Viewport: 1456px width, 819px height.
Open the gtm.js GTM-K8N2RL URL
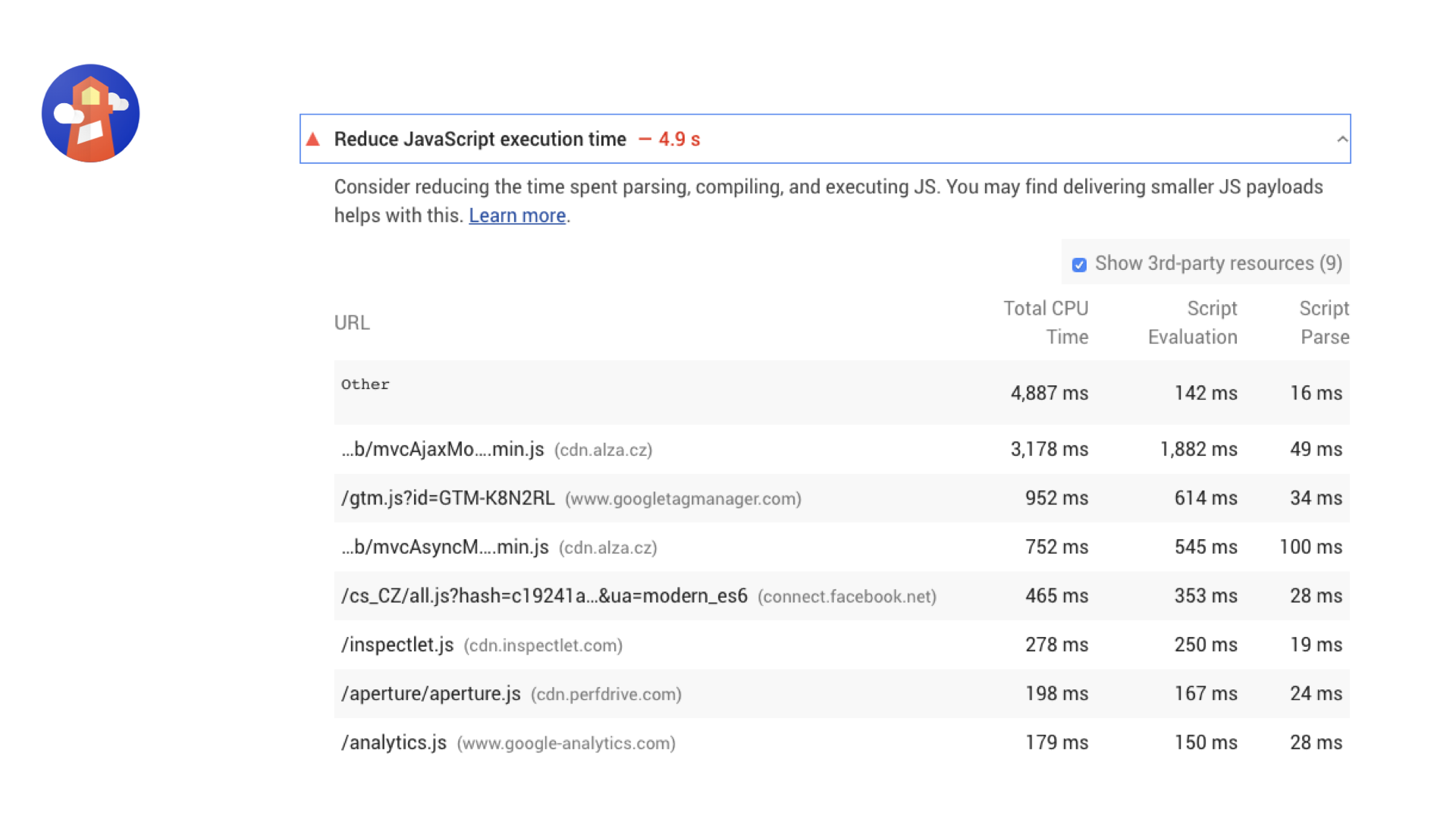pos(448,498)
